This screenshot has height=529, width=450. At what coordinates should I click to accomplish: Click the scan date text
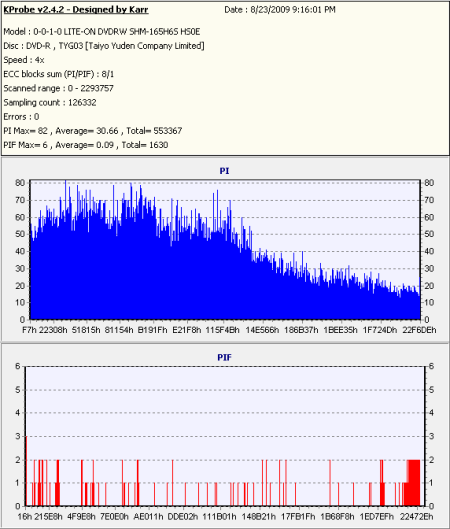tap(280, 10)
